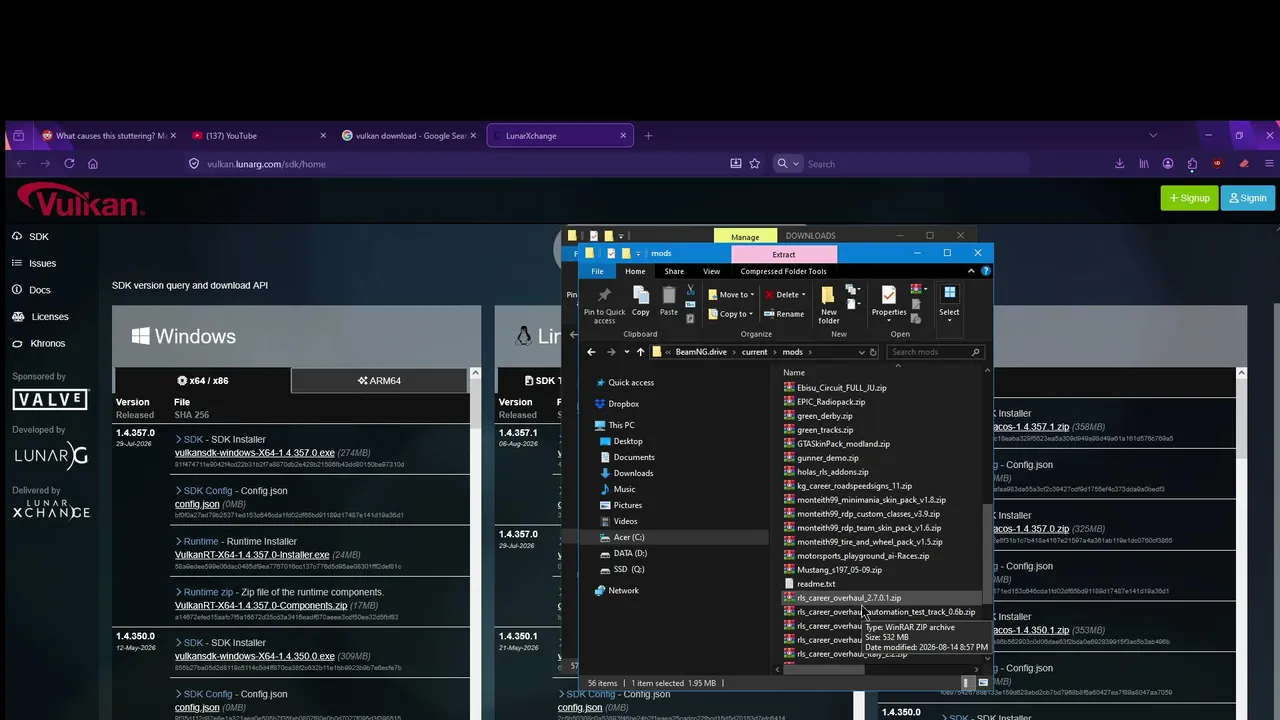Expand the address bar history dropdown
This screenshot has height=720, width=1280.
point(861,352)
